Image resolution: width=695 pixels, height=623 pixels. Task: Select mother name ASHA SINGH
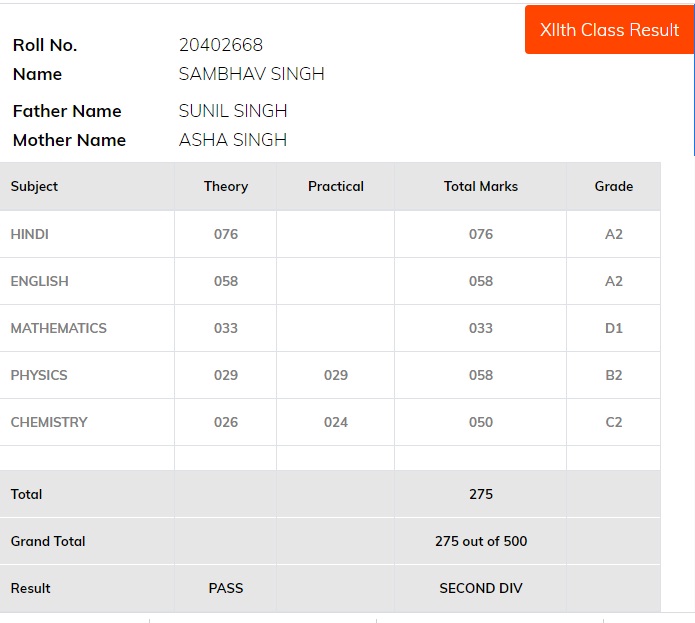click(233, 140)
